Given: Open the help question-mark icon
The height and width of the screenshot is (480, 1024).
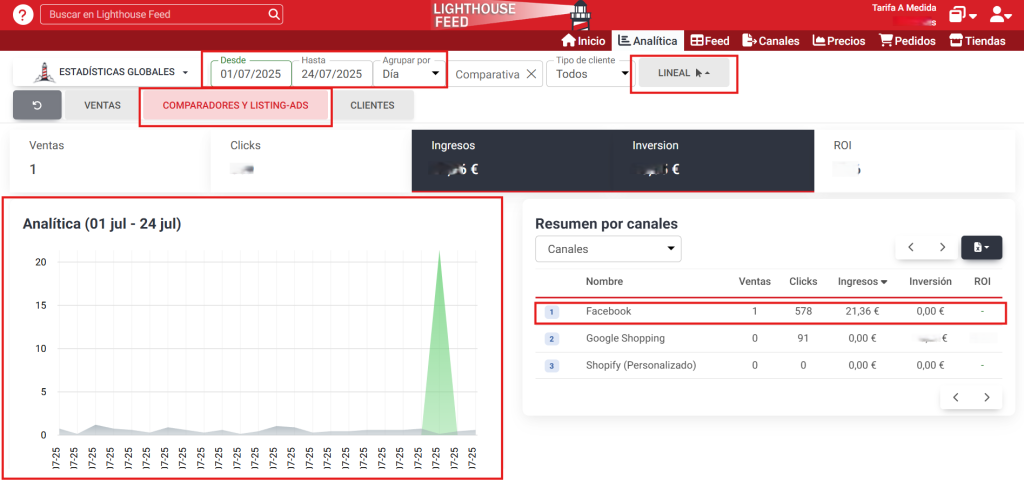Looking at the screenshot, I should (x=23, y=14).
